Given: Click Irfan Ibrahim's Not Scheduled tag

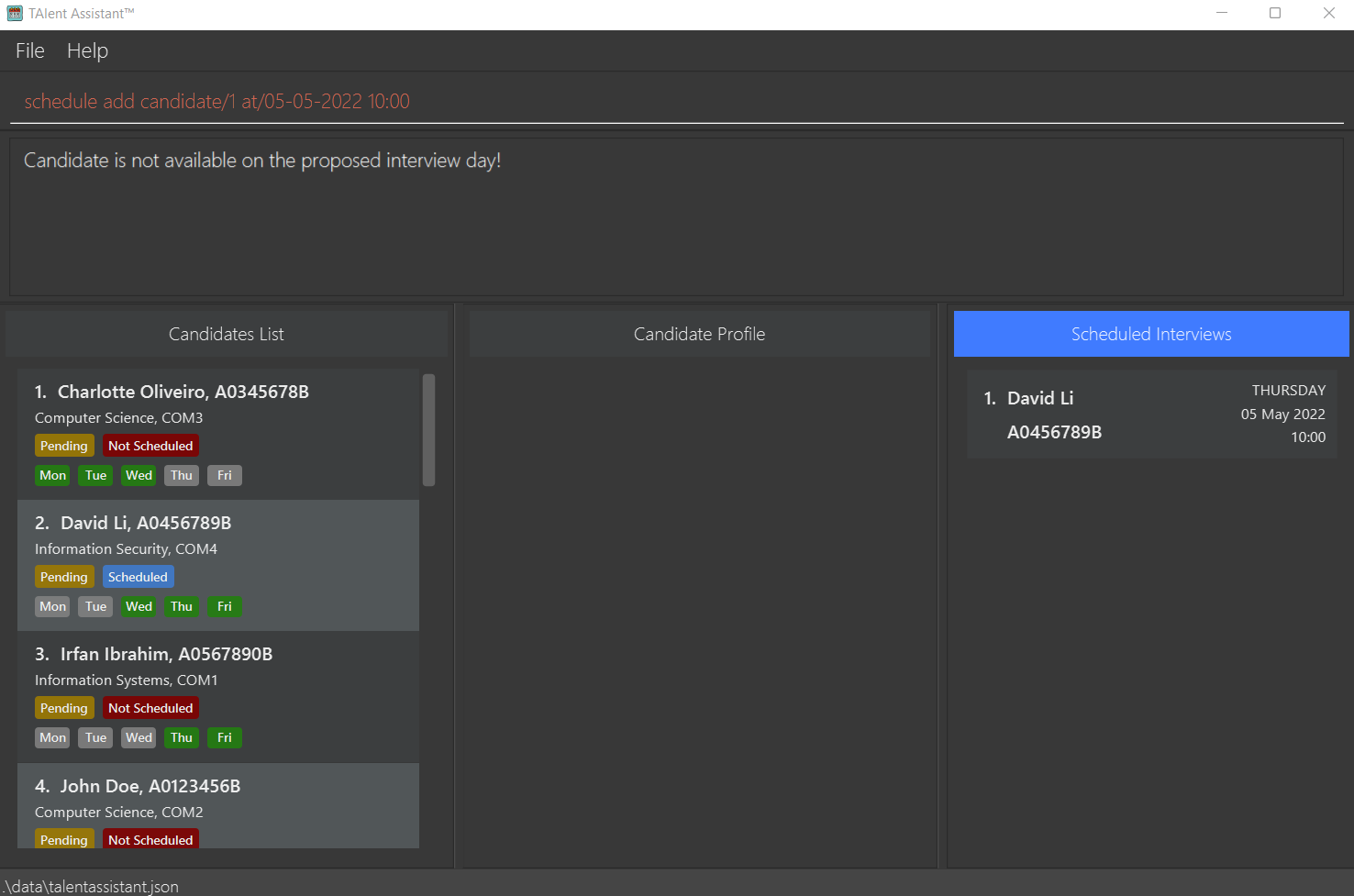Looking at the screenshot, I should tap(150, 708).
